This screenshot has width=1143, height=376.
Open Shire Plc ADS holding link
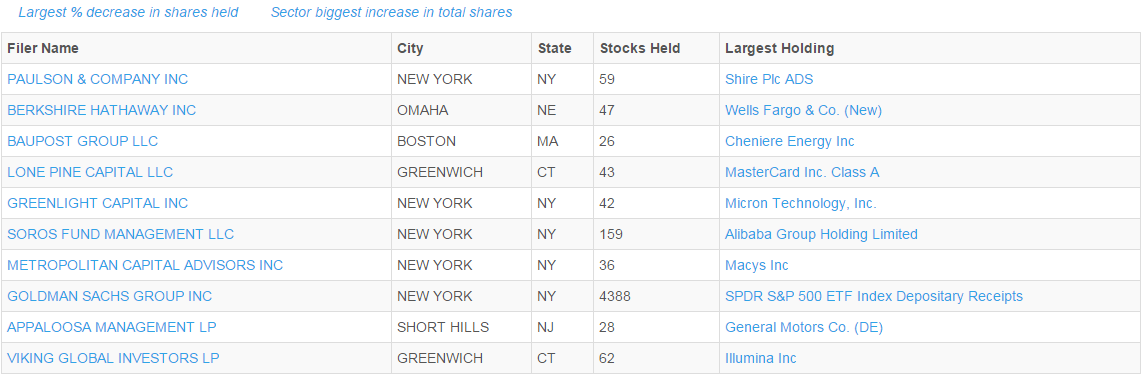pyautogui.click(x=769, y=79)
